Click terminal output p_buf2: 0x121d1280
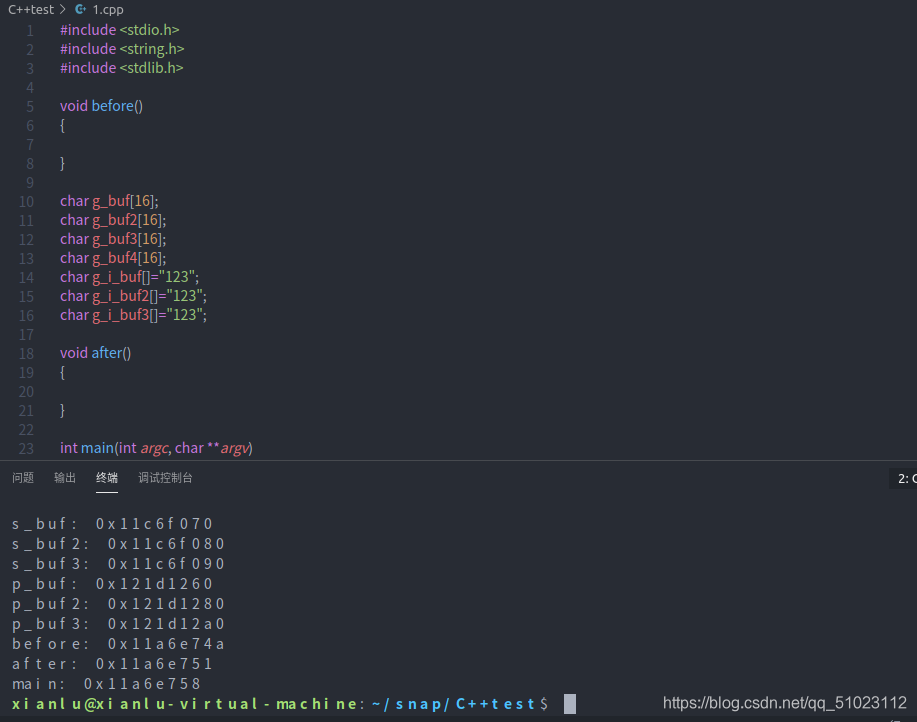The width and height of the screenshot is (917, 722). click(x=118, y=604)
